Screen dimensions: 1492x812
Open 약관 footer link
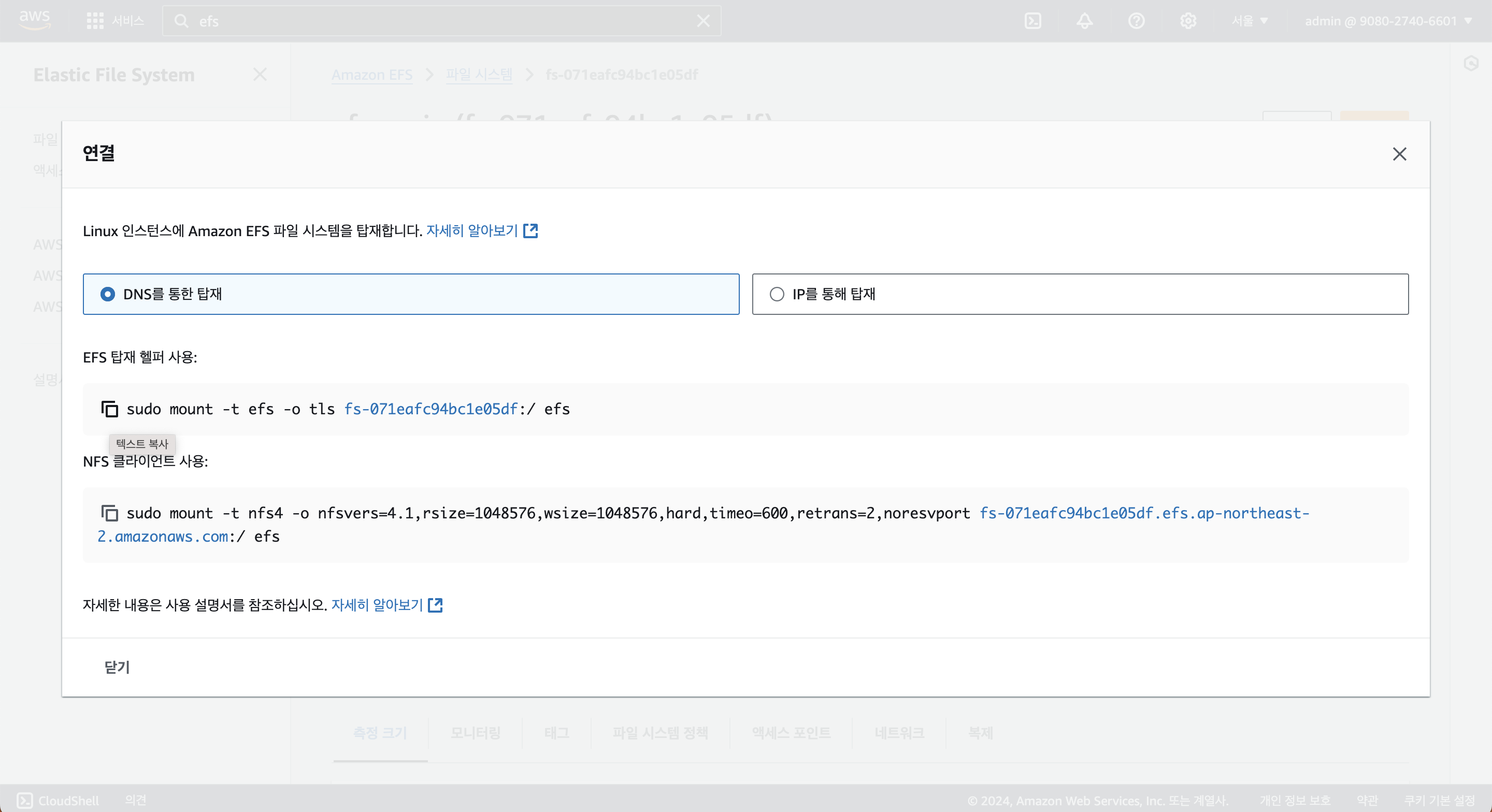(1367, 801)
